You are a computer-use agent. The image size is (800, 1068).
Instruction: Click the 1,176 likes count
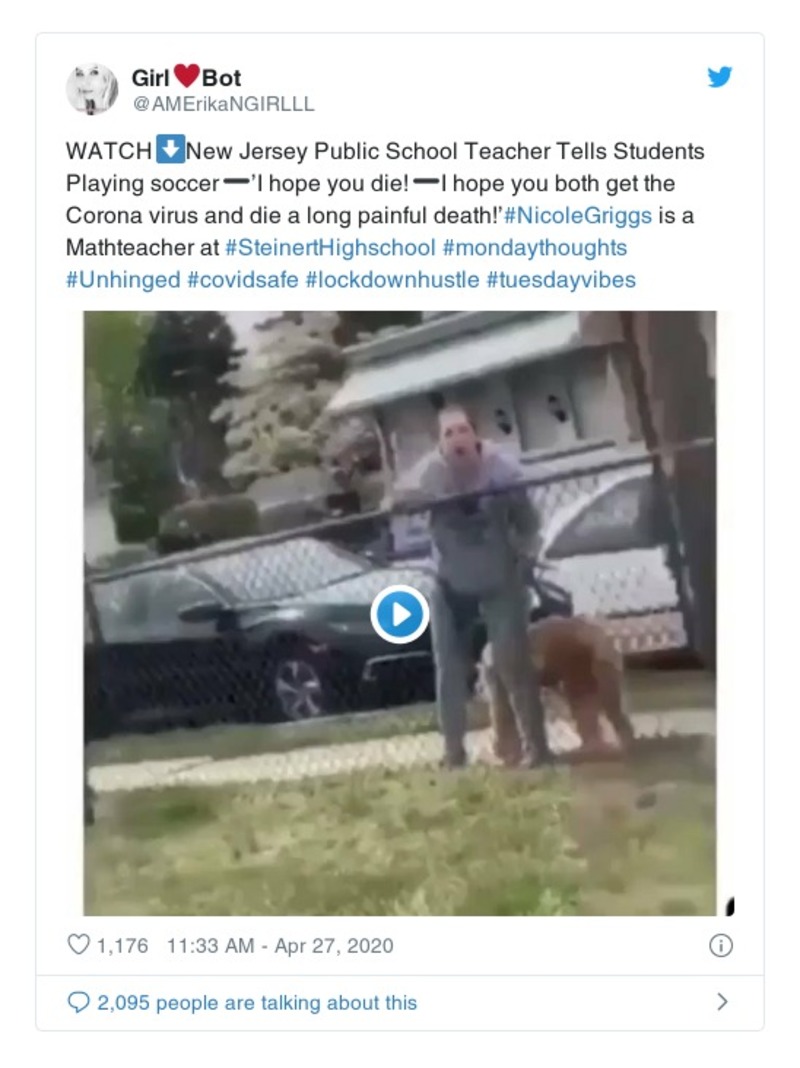[x=123, y=945]
